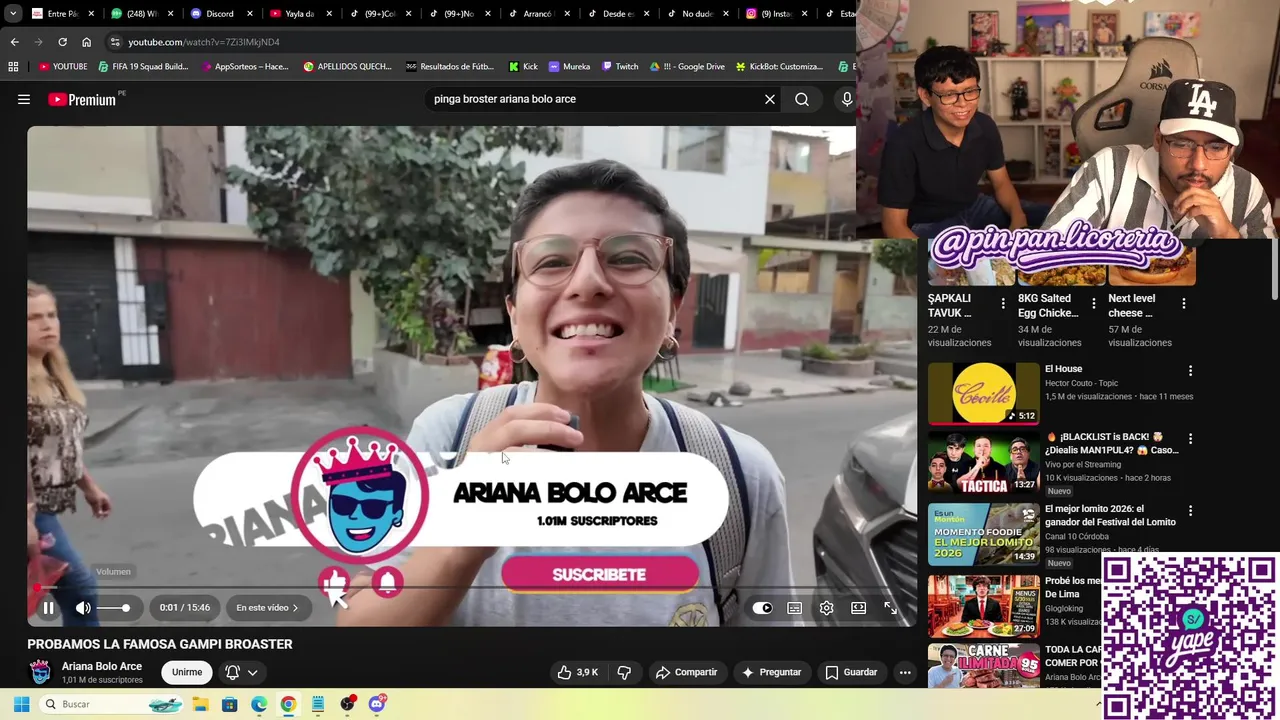Open the Windows Start menu

(x=21, y=704)
